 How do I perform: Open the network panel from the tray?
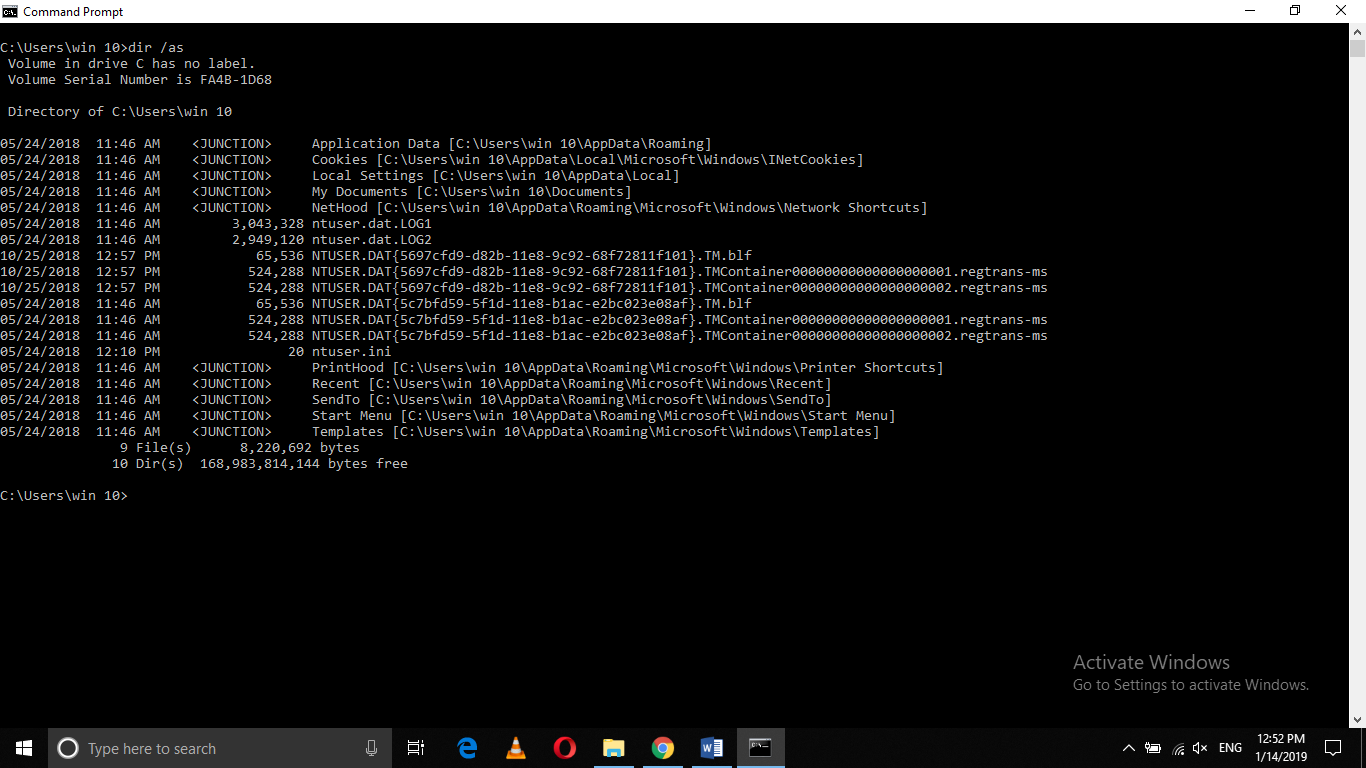(x=1176, y=747)
